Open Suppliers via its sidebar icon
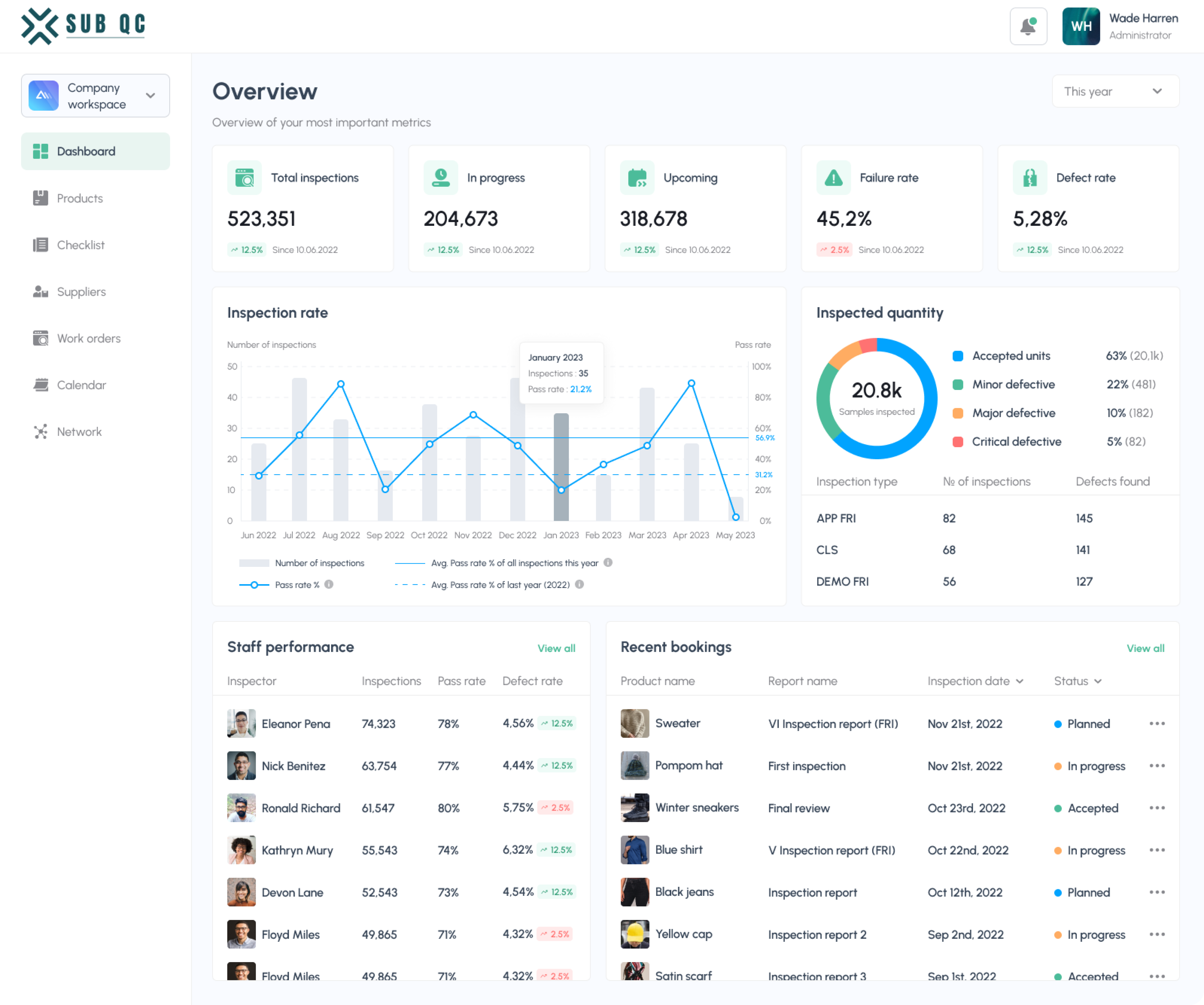The image size is (1204, 1005). [40, 291]
